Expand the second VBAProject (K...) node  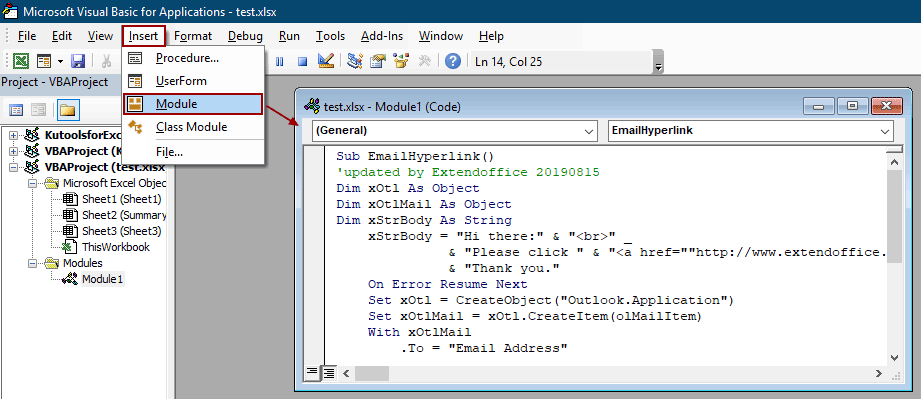(14, 152)
